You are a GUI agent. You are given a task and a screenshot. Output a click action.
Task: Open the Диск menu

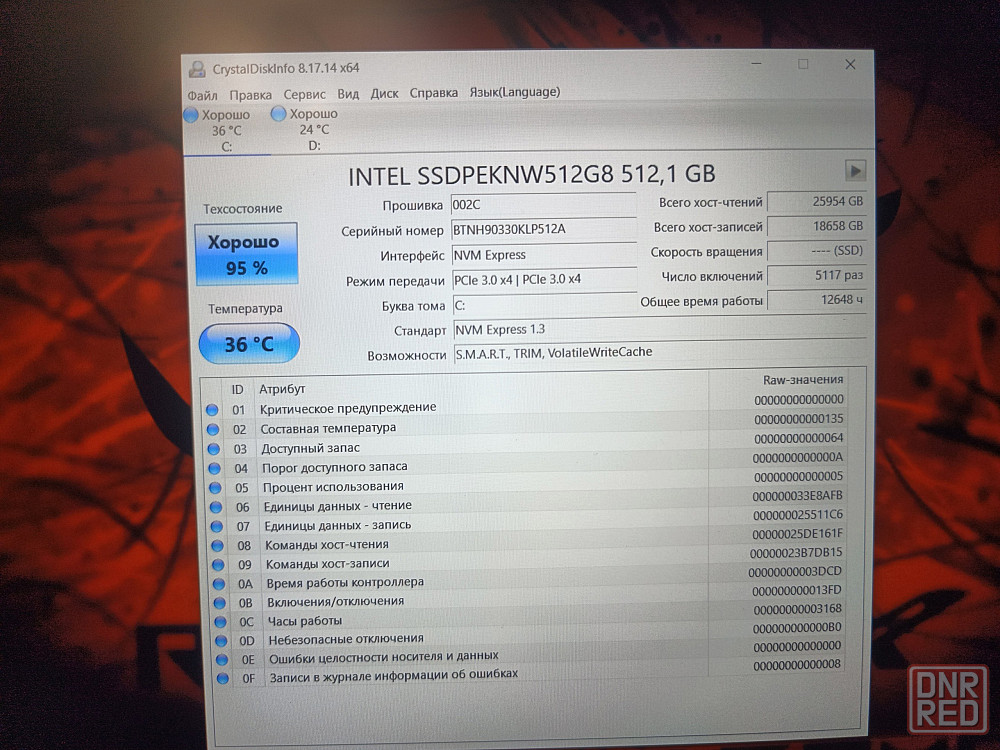click(385, 94)
